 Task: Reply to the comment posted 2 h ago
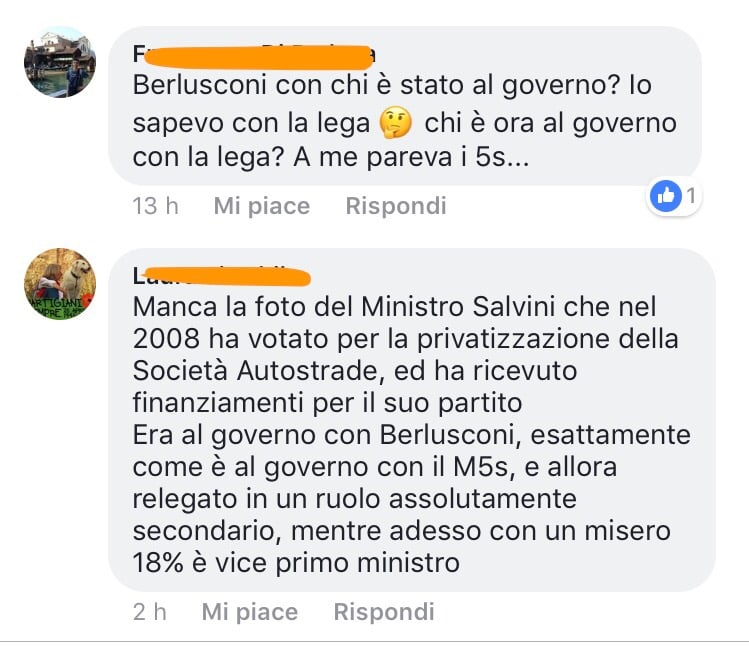384,612
